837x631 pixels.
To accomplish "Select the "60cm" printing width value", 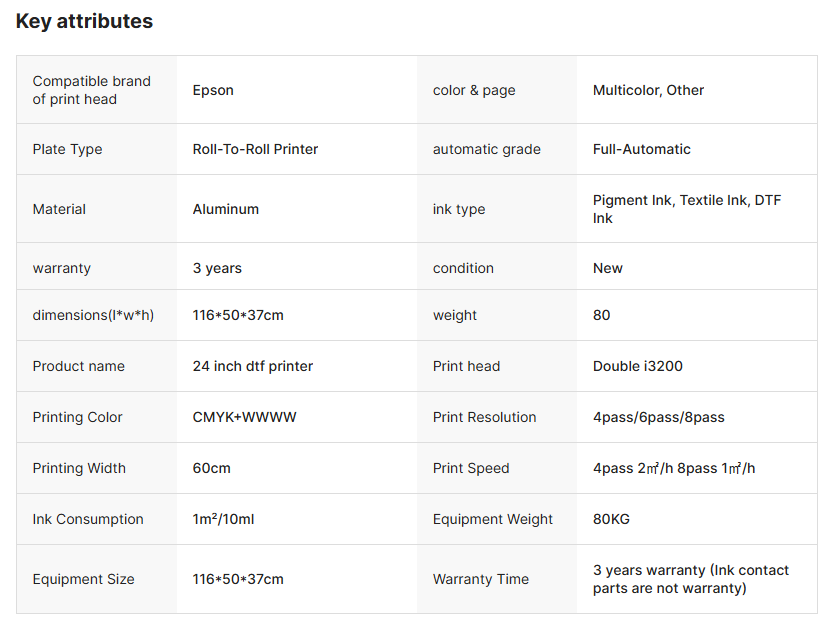I will coord(211,468).
